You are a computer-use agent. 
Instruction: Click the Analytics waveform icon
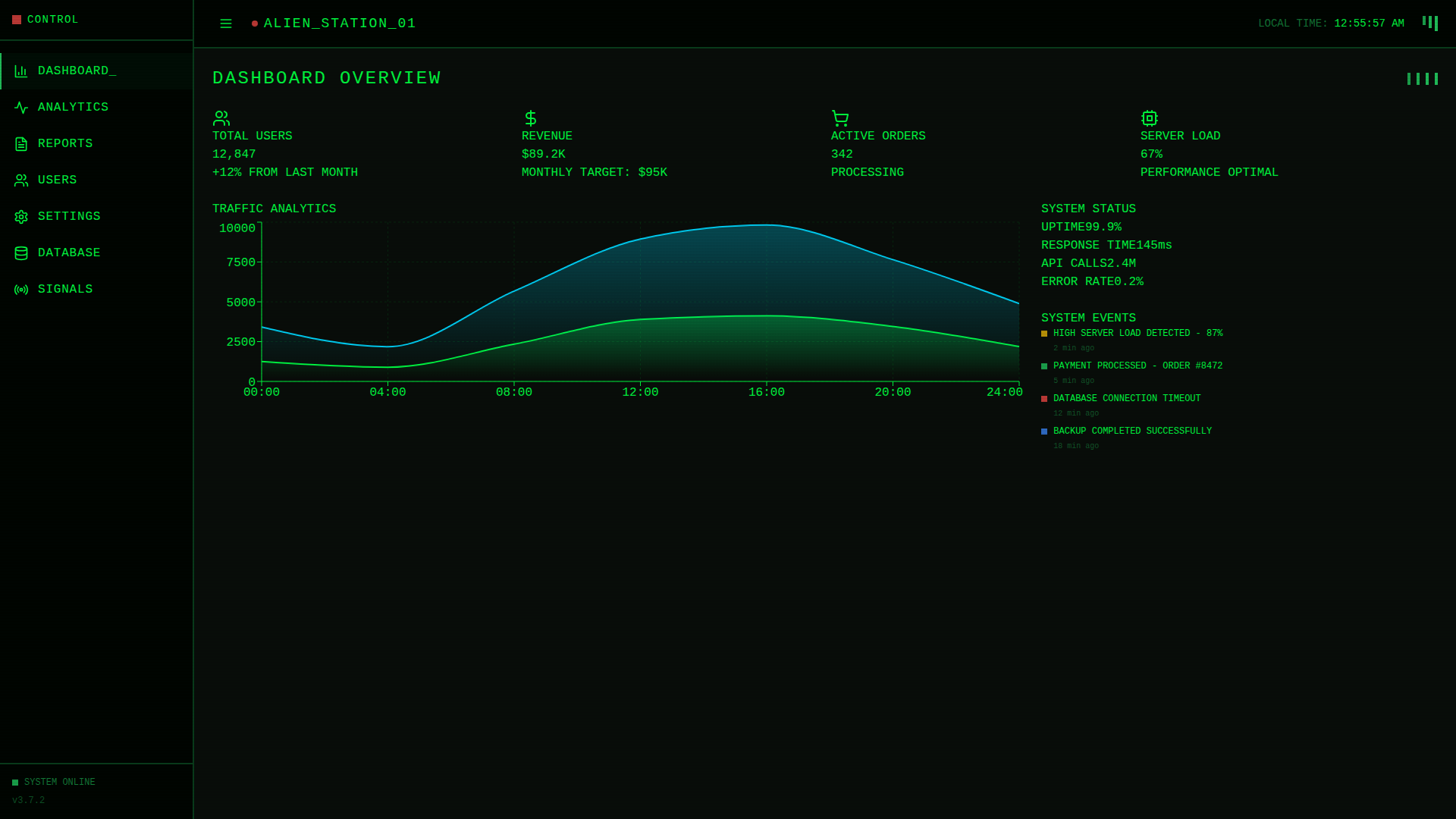coord(20,107)
